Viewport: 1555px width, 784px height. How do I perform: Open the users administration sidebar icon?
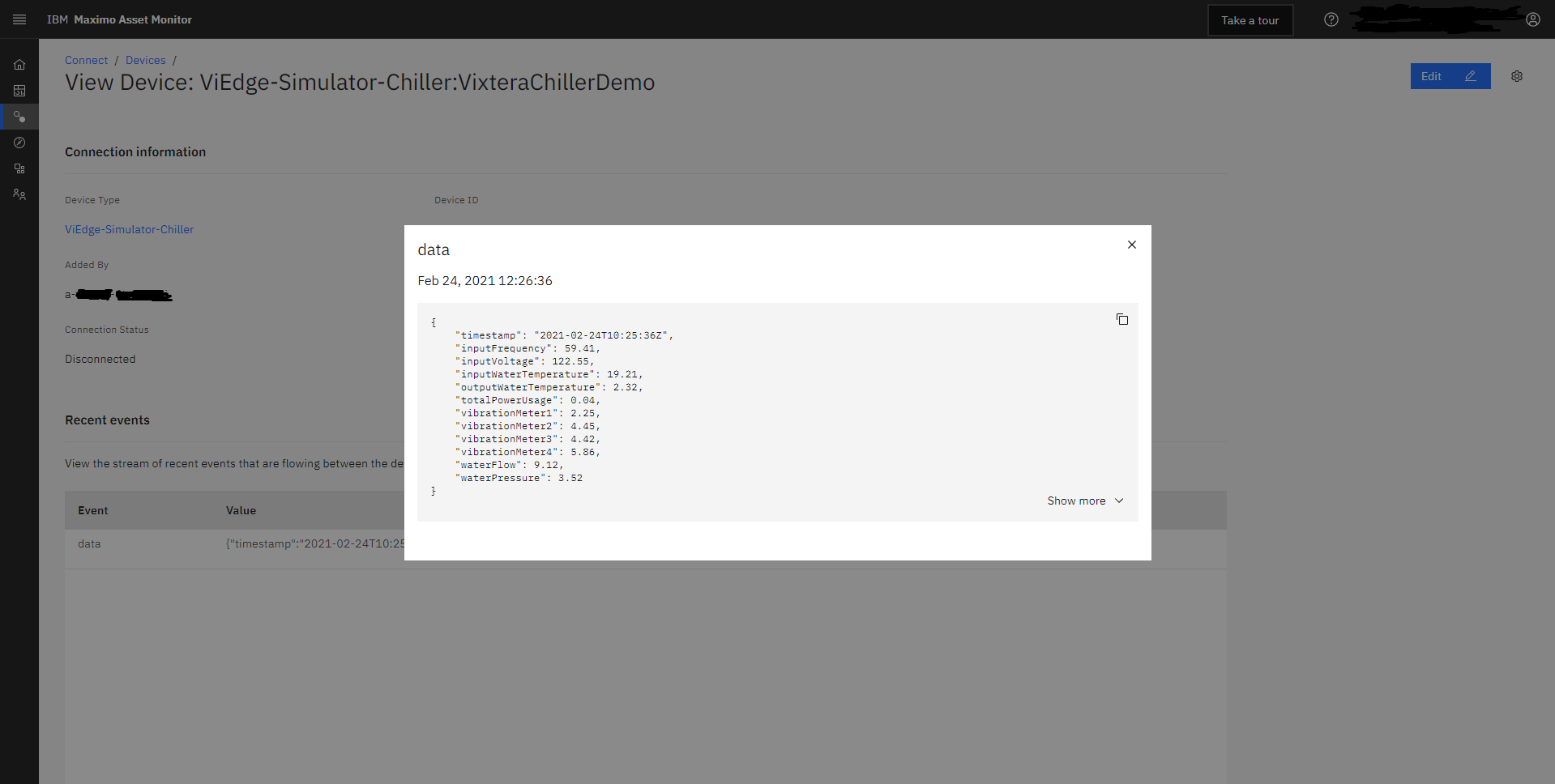pos(19,194)
